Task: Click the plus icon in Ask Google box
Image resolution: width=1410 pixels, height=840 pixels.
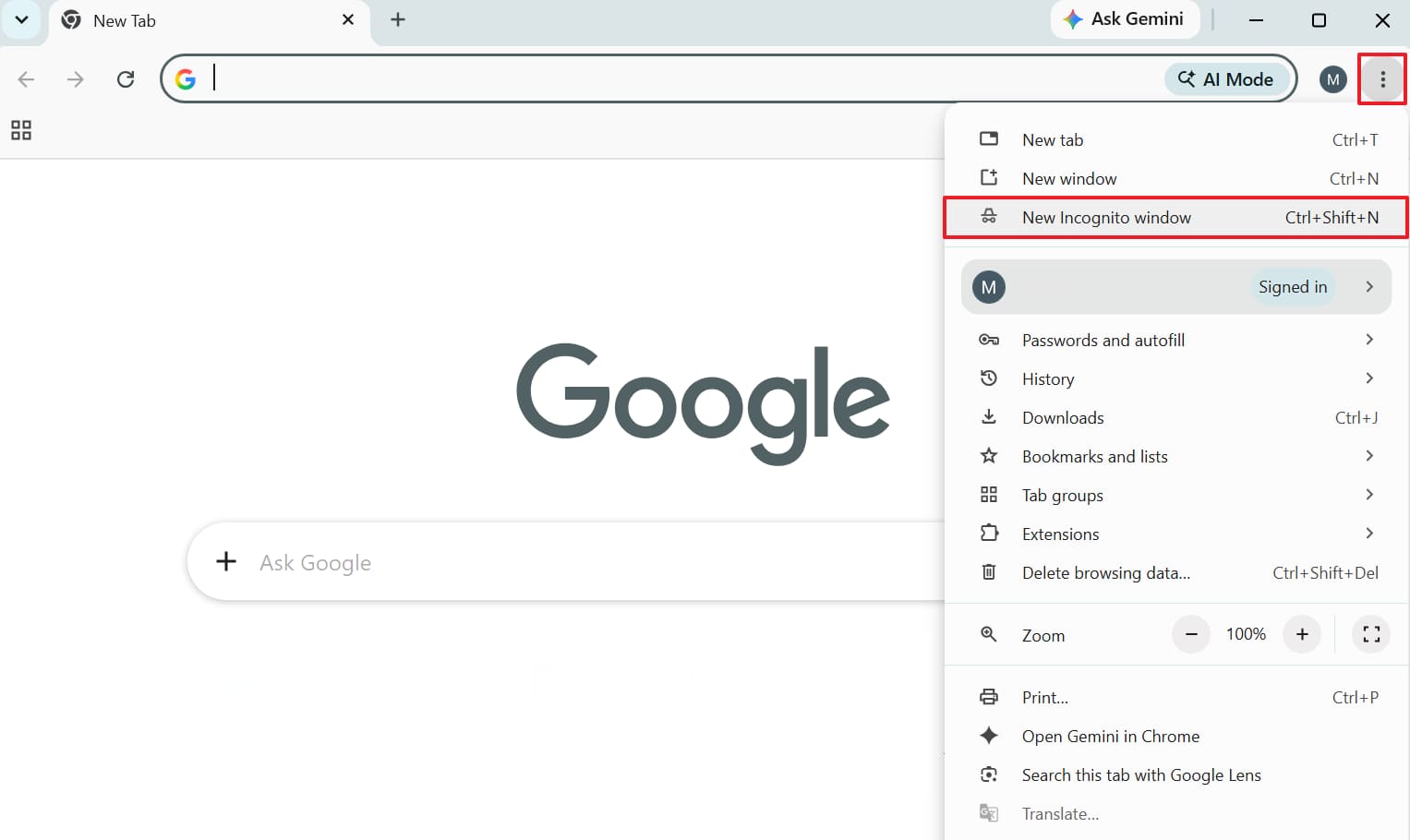Action: click(x=226, y=561)
